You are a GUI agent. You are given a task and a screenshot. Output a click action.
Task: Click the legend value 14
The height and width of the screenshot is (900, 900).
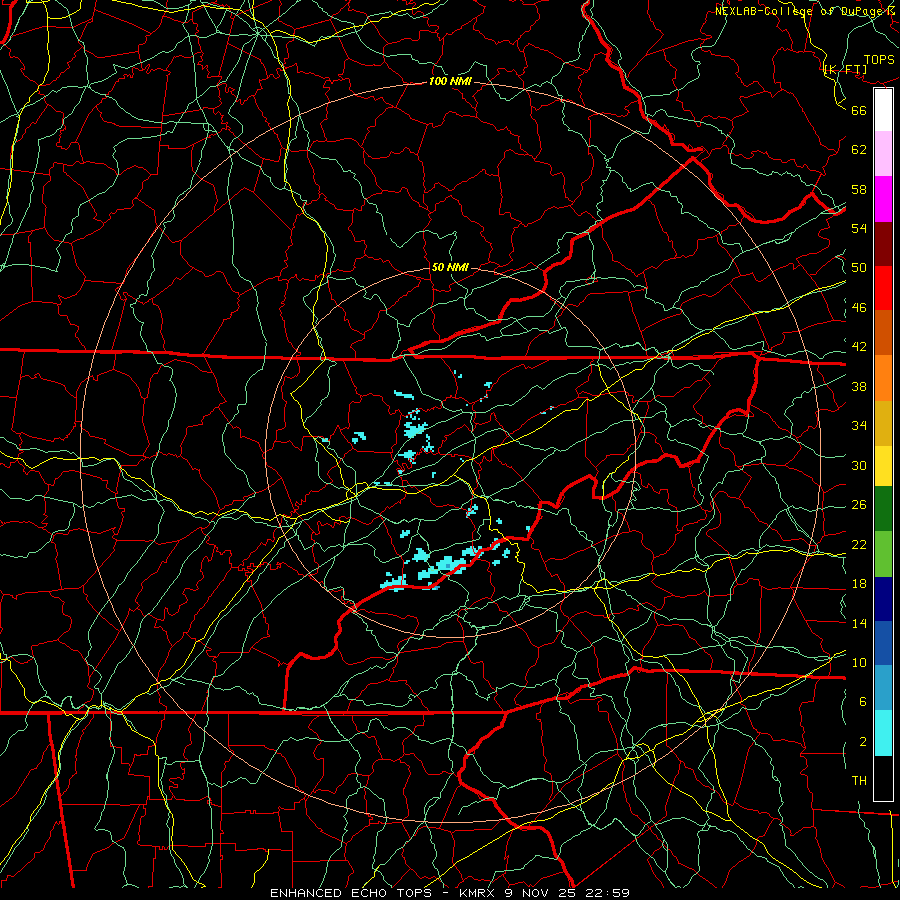tap(859, 623)
